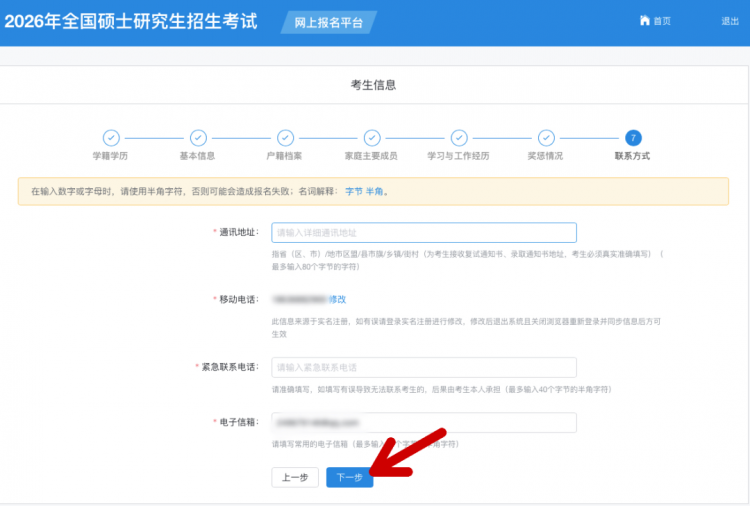Click the 紧急联系电话 input field
This screenshot has width=750, height=506.
point(424,367)
